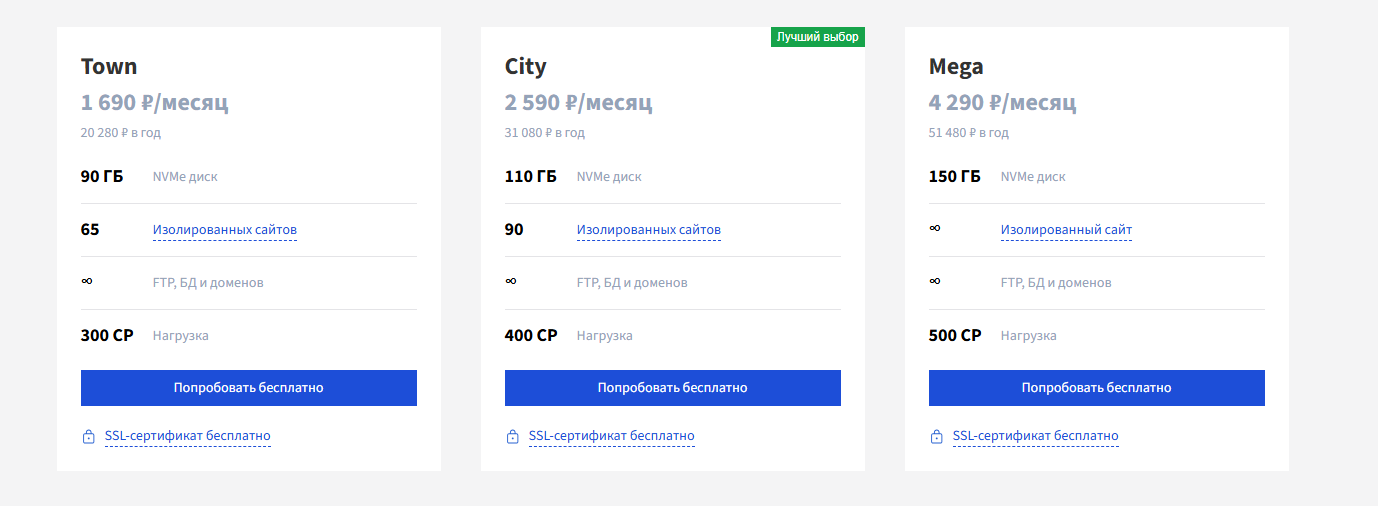Image resolution: width=1378 pixels, height=506 pixels.
Task: Click the lock icon in the Mega card
Action: coord(936,437)
